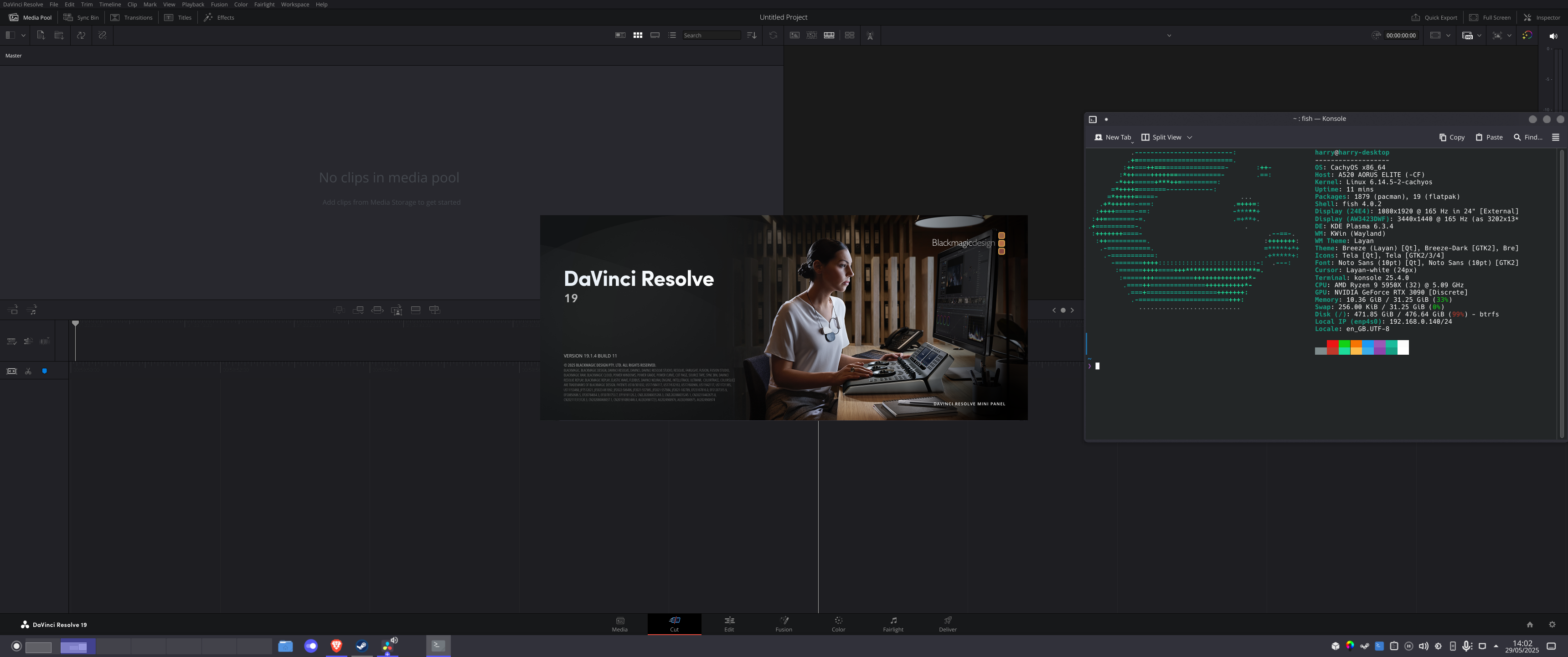
Task: Open Find in Konsole toolbar
Action: coord(1528,138)
